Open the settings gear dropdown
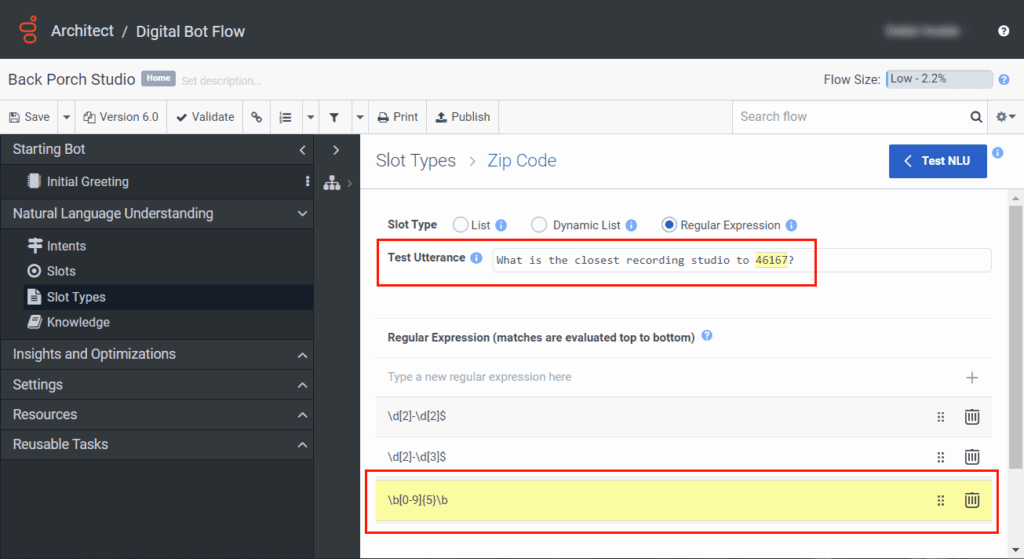Image resolution: width=1024 pixels, height=559 pixels. (x=1004, y=117)
